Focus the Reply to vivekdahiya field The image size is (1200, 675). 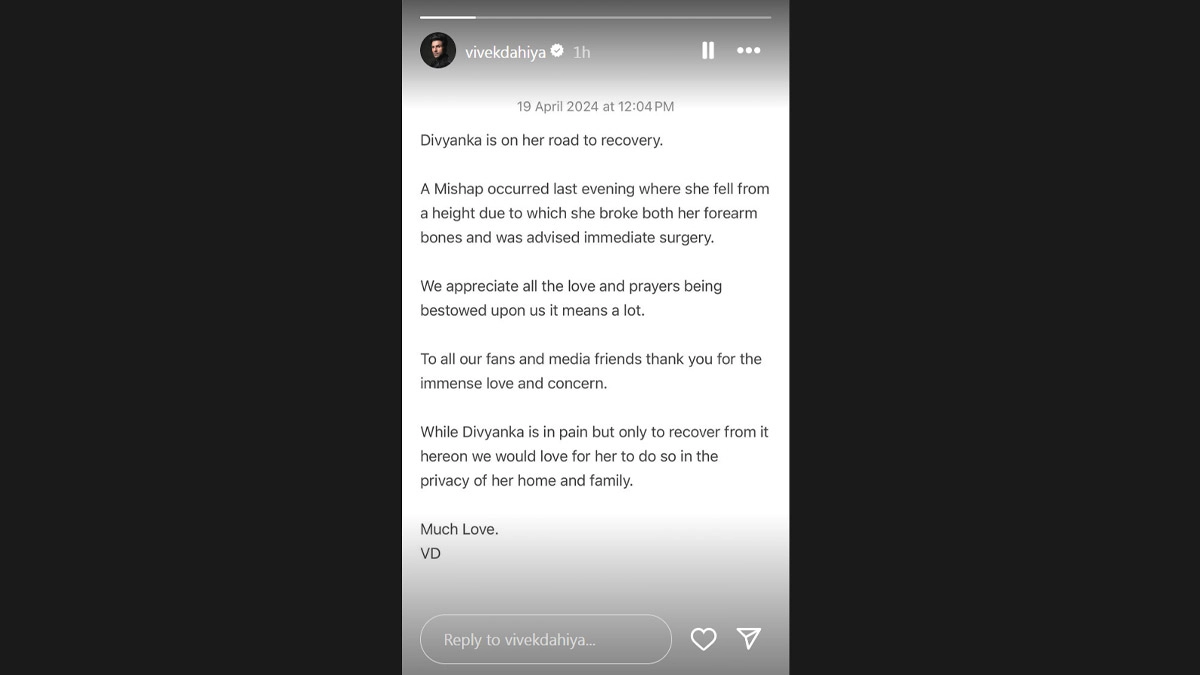tap(545, 640)
